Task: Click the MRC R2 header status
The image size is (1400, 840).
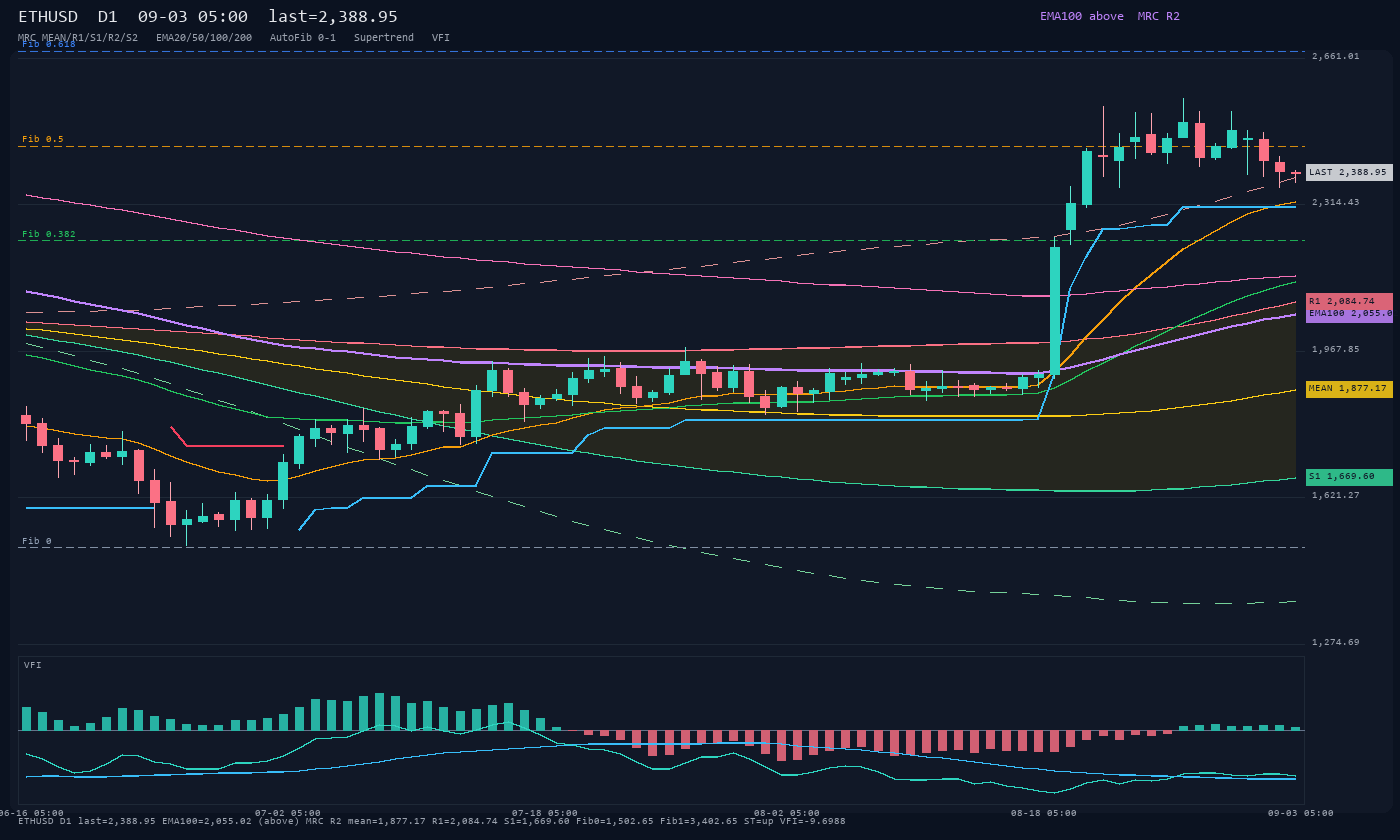Action: 1159,16
